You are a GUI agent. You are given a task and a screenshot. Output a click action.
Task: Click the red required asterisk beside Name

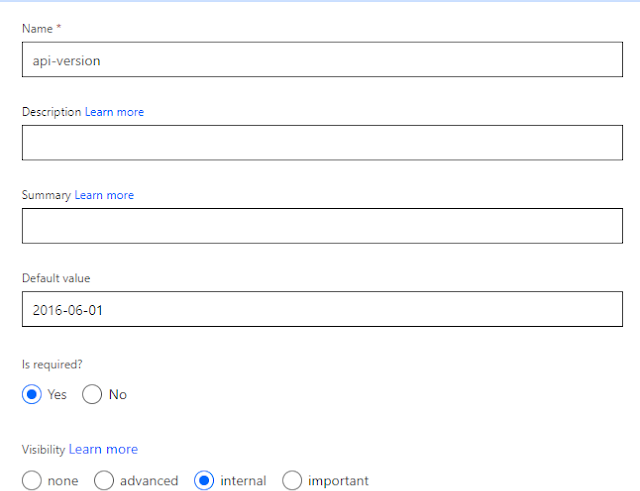[x=58, y=27]
